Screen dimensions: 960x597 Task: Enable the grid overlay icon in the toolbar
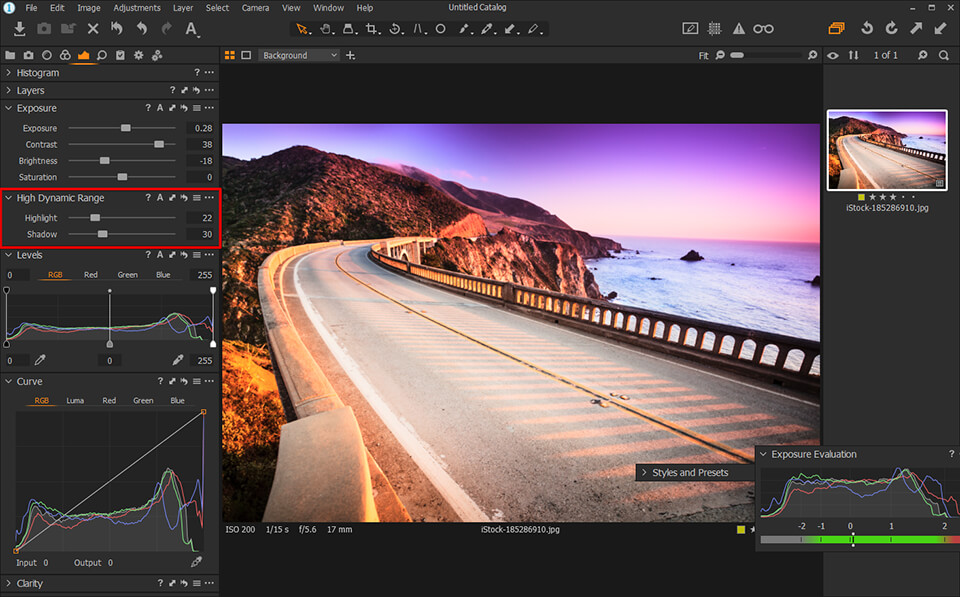coord(713,28)
